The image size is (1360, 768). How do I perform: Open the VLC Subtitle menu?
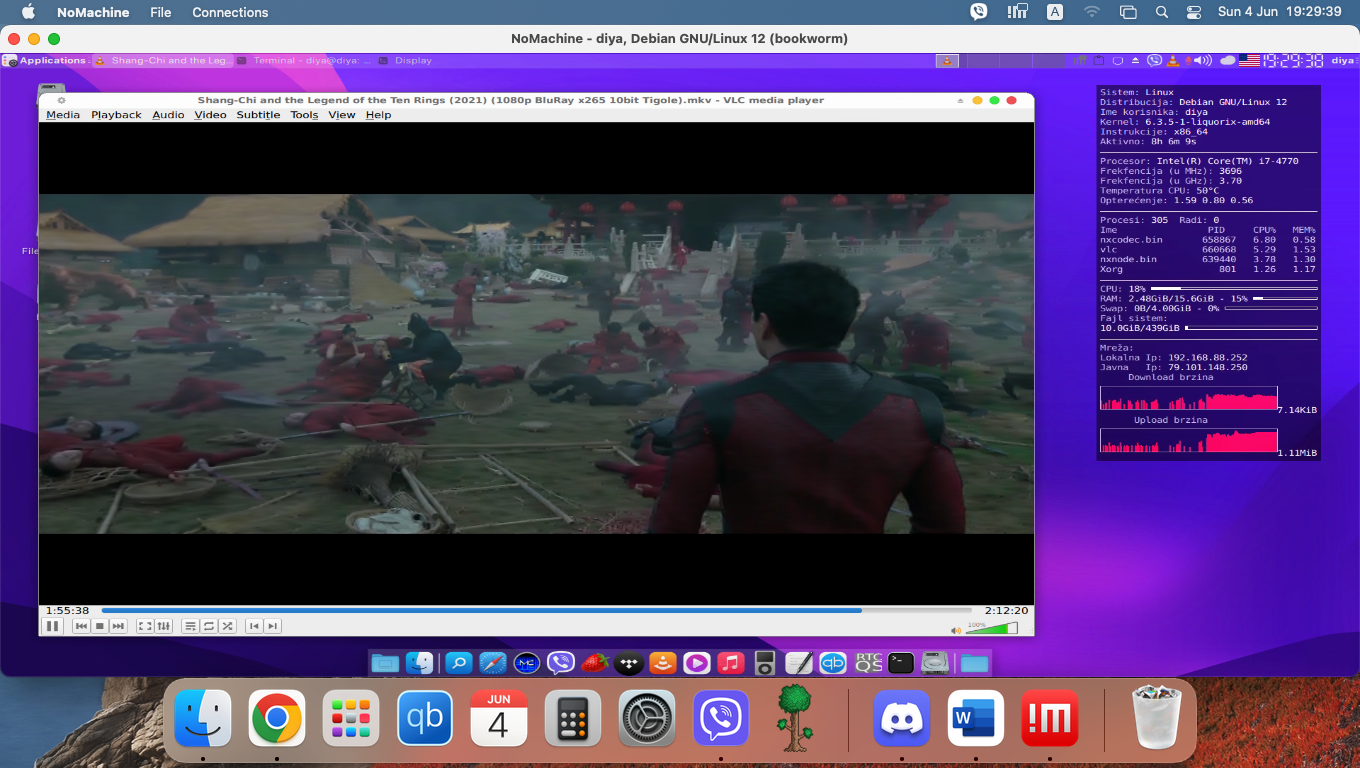[x=258, y=115]
